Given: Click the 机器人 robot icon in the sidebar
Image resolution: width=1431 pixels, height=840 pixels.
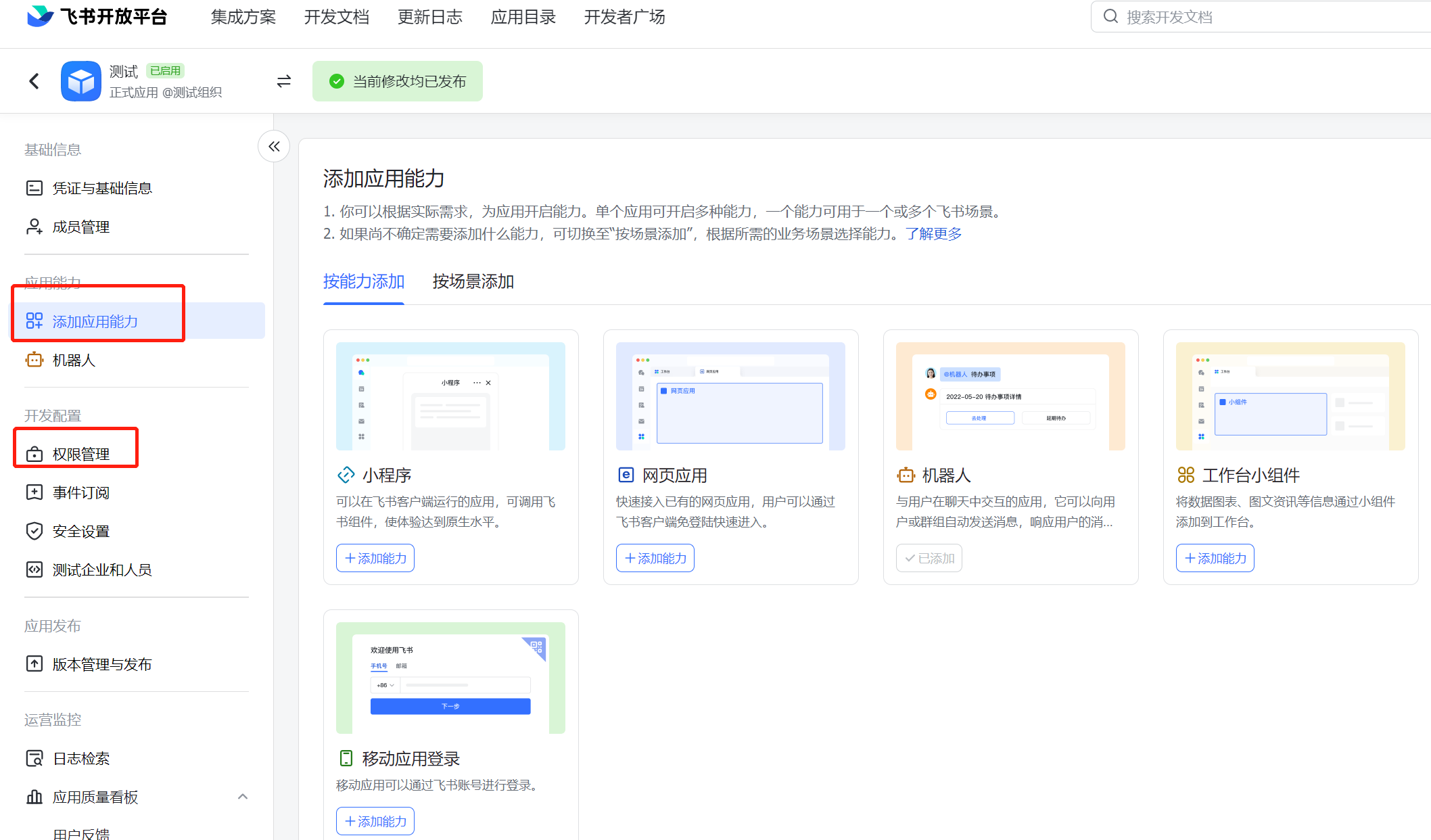Looking at the screenshot, I should tap(34, 360).
